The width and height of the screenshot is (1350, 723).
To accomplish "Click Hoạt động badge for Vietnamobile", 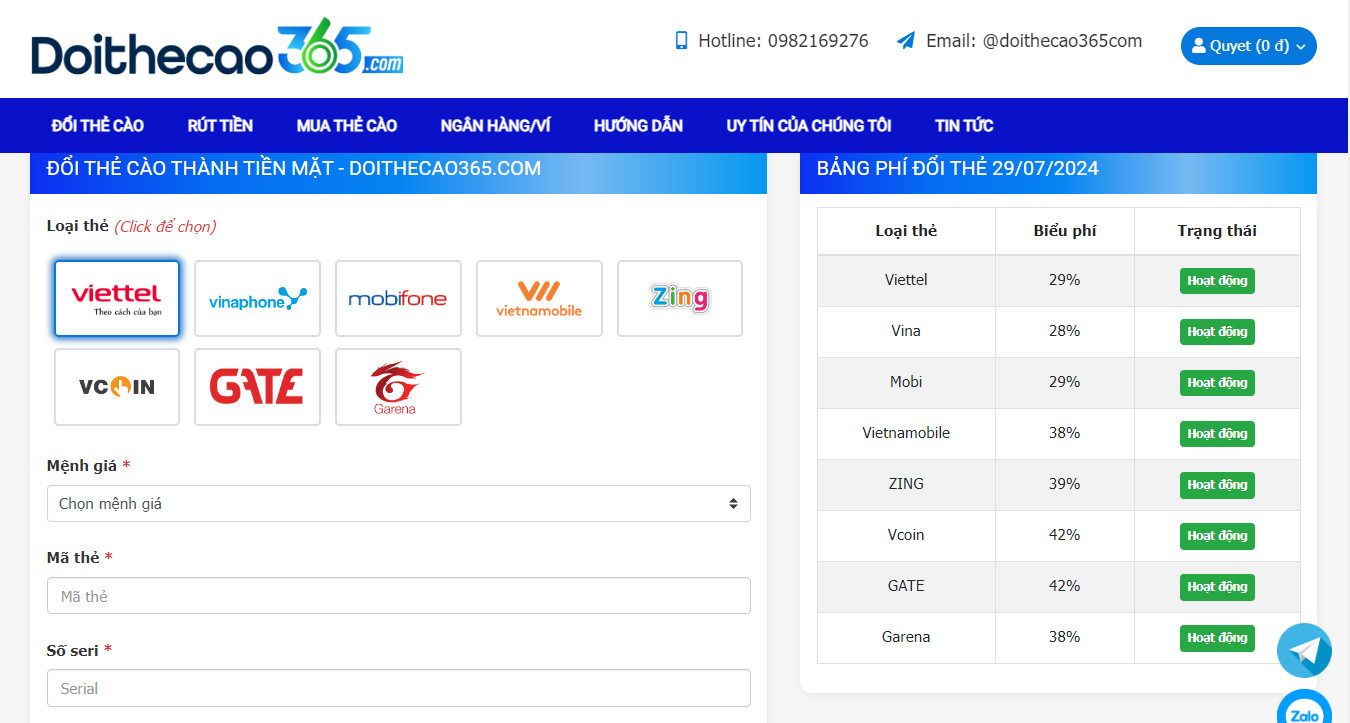I will click(1217, 434).
